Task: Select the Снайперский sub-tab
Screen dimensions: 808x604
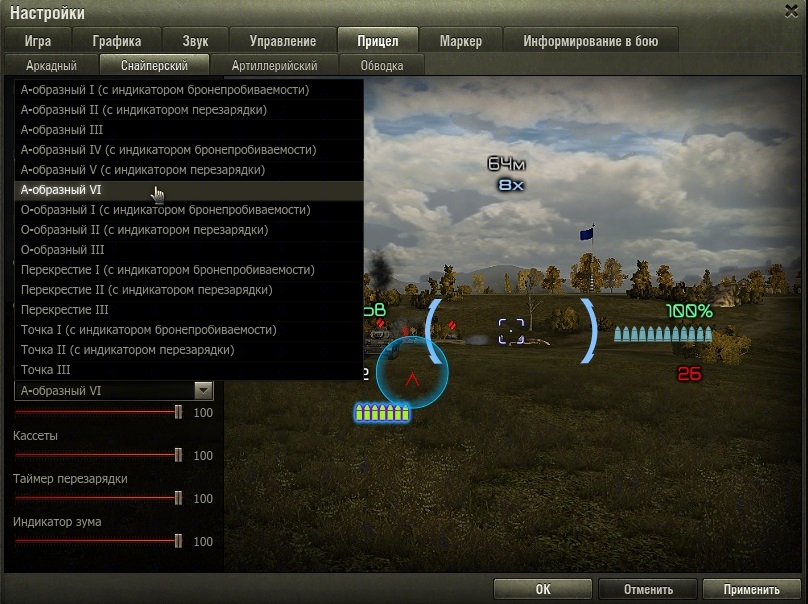Action: [154, 65]
